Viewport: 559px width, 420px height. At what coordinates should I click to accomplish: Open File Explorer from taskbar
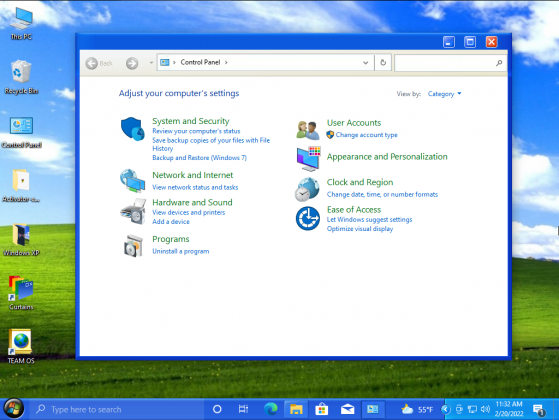(x=296, y=409)
